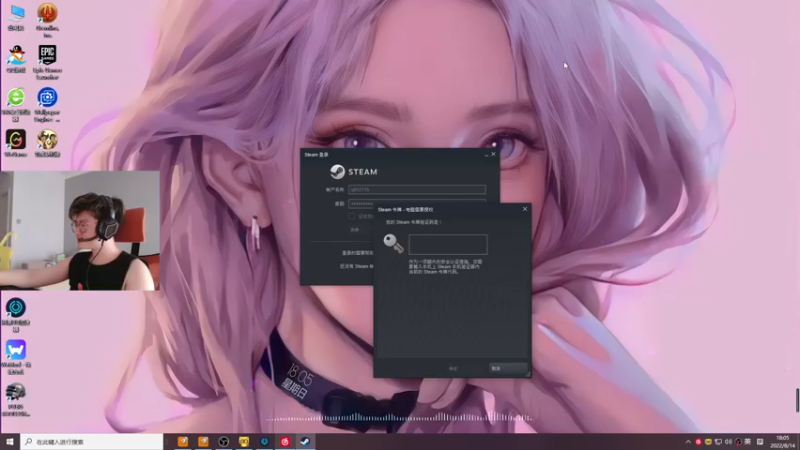Click the login button in Steam login window
This screenshot has width=800, height=450.
pyautogui.click(x=355, y=230)
